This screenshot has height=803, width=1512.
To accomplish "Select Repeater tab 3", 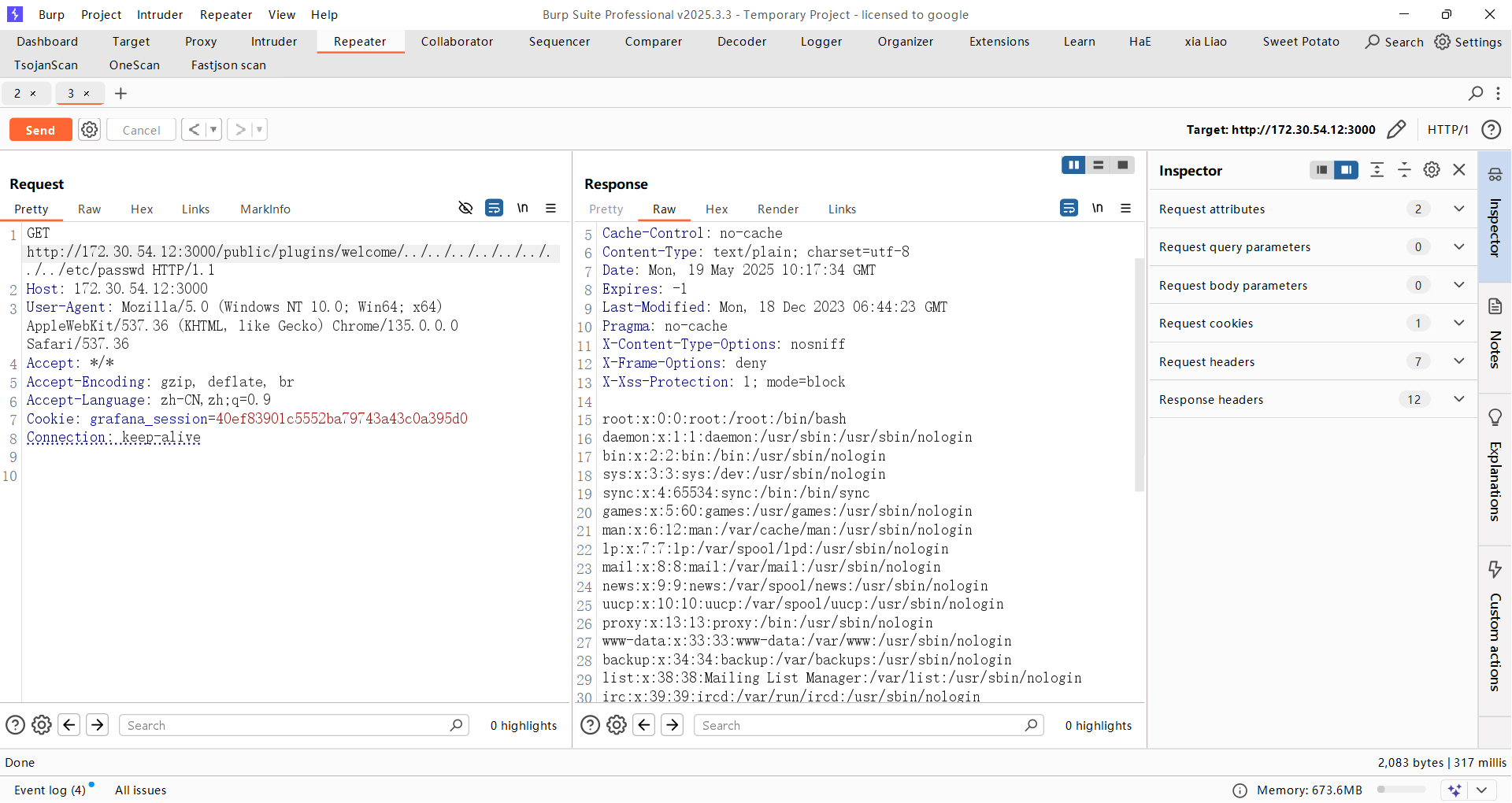I will tap(71, 93).
